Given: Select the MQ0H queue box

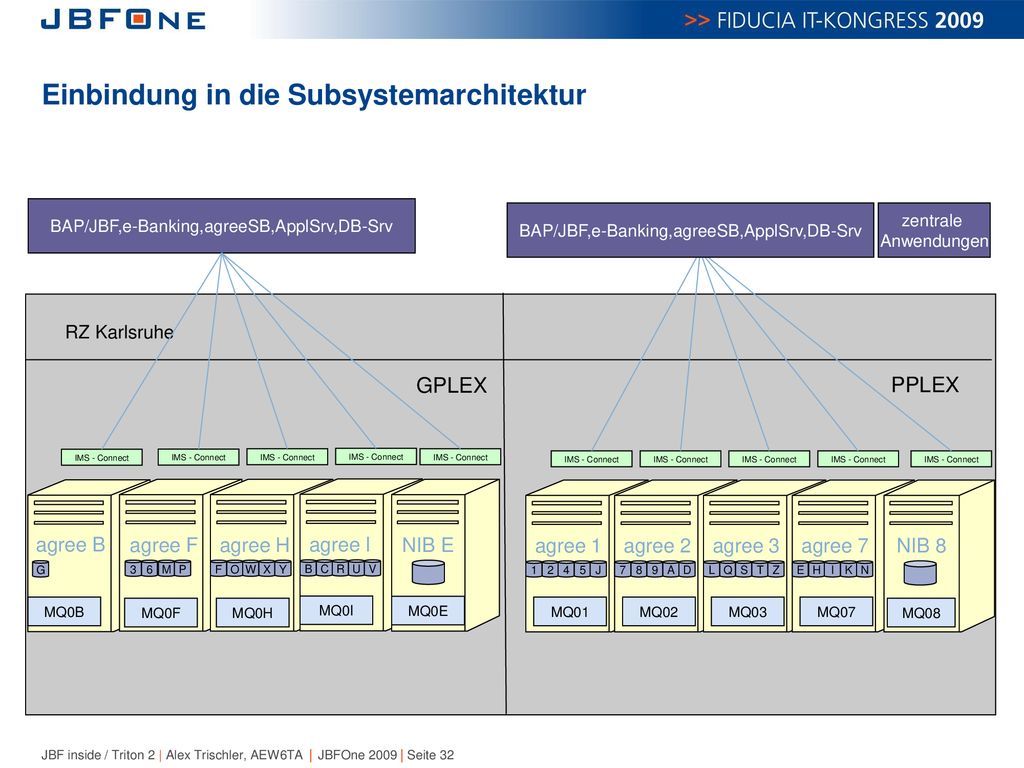Looking at the screenshot, I should 252,613.
